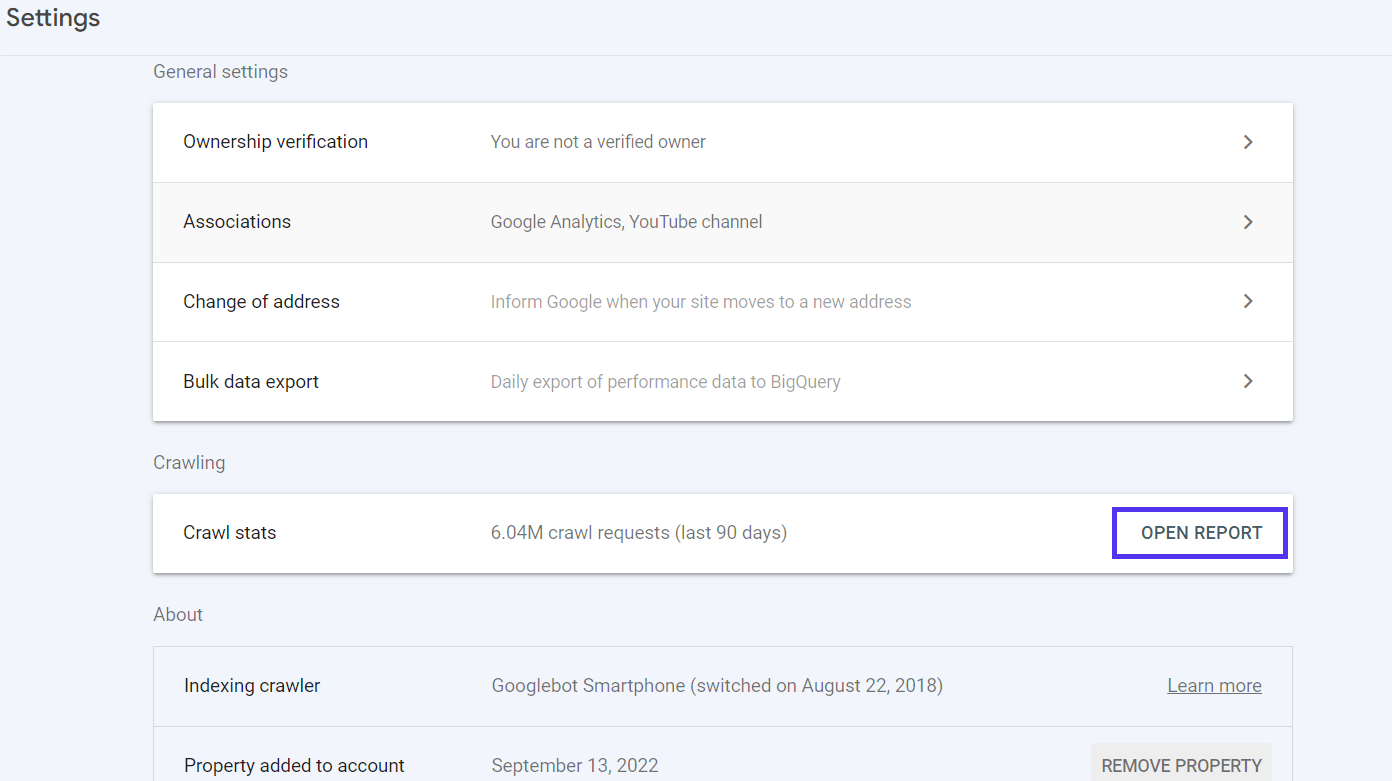Image resolution: width=1392 pixels, height=781 pixels.
Task: Click the General settings section label
Action: pyautogui.click(x=220, y=71)
